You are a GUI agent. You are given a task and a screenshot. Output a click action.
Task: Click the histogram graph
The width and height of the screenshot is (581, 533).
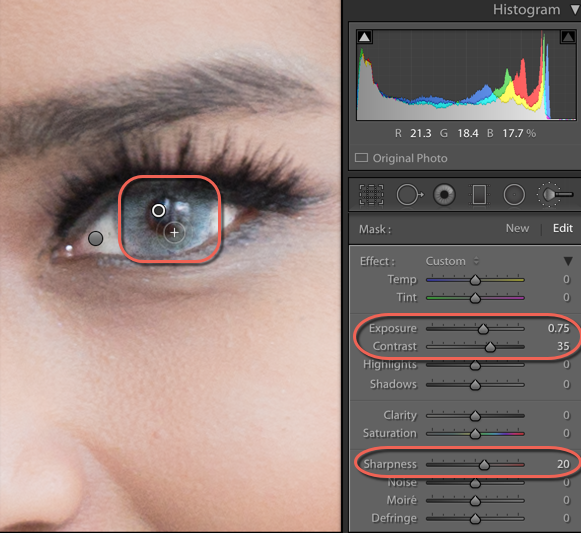(x=466, y=75)
